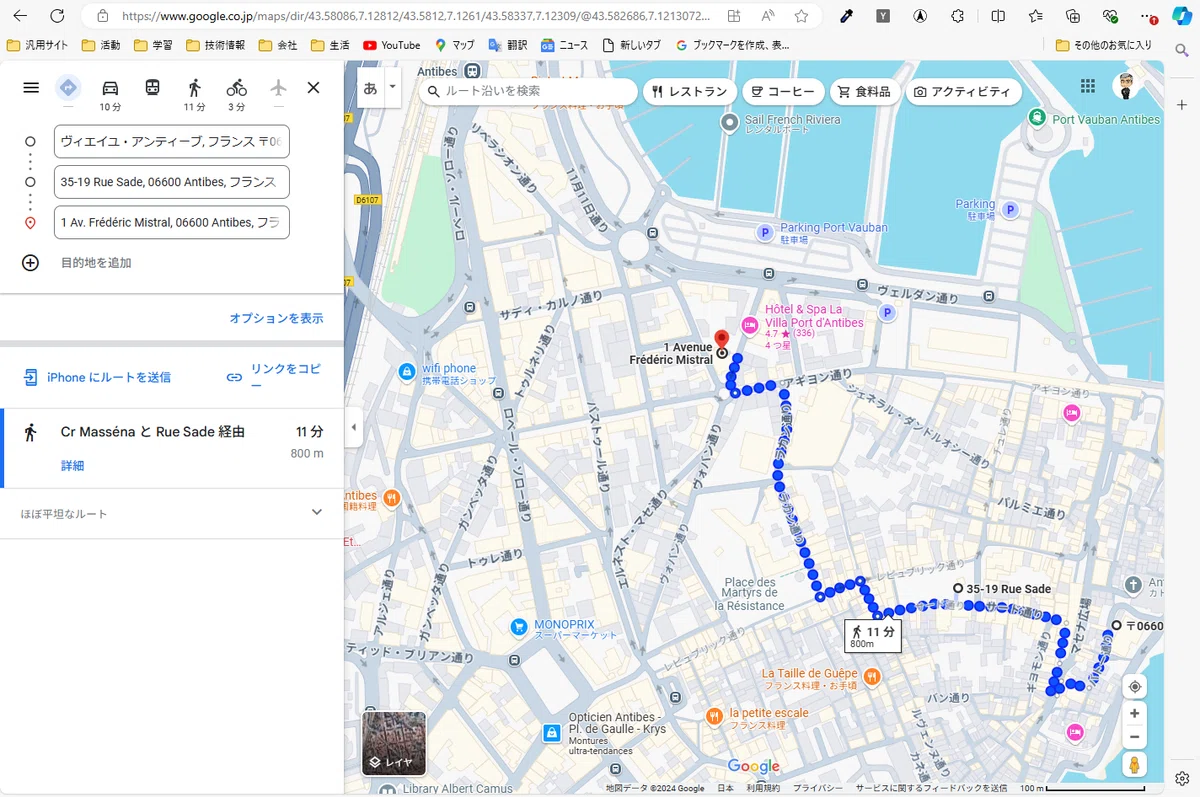Click the red destination pin on map
Screen dimensions: 1200x797
(x=722, y=340)
